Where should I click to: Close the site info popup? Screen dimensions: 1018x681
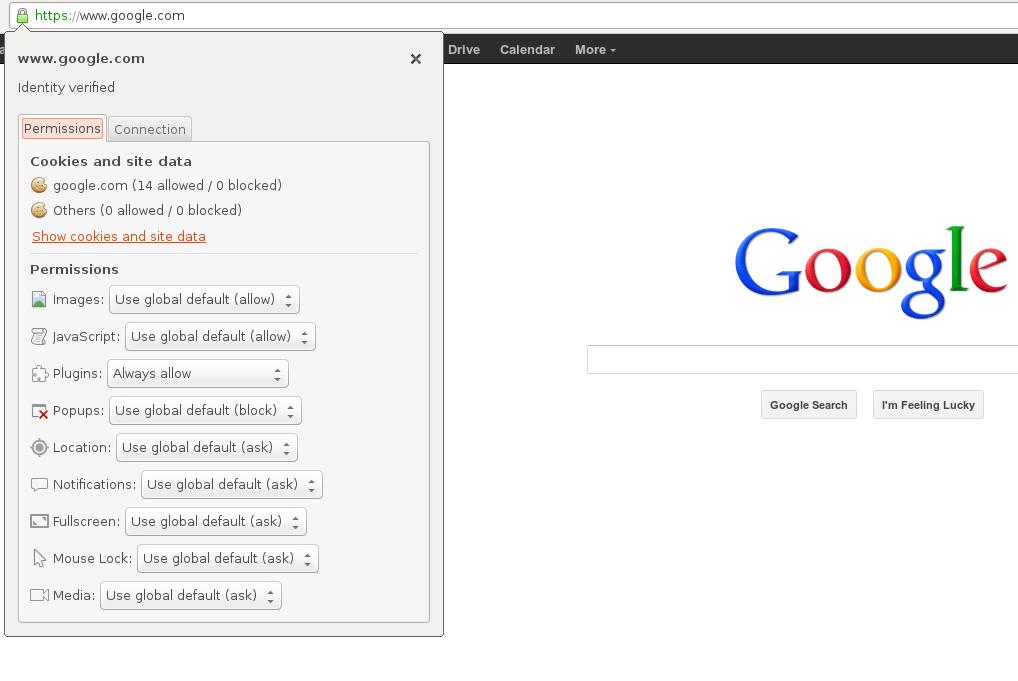coord(416,59)
